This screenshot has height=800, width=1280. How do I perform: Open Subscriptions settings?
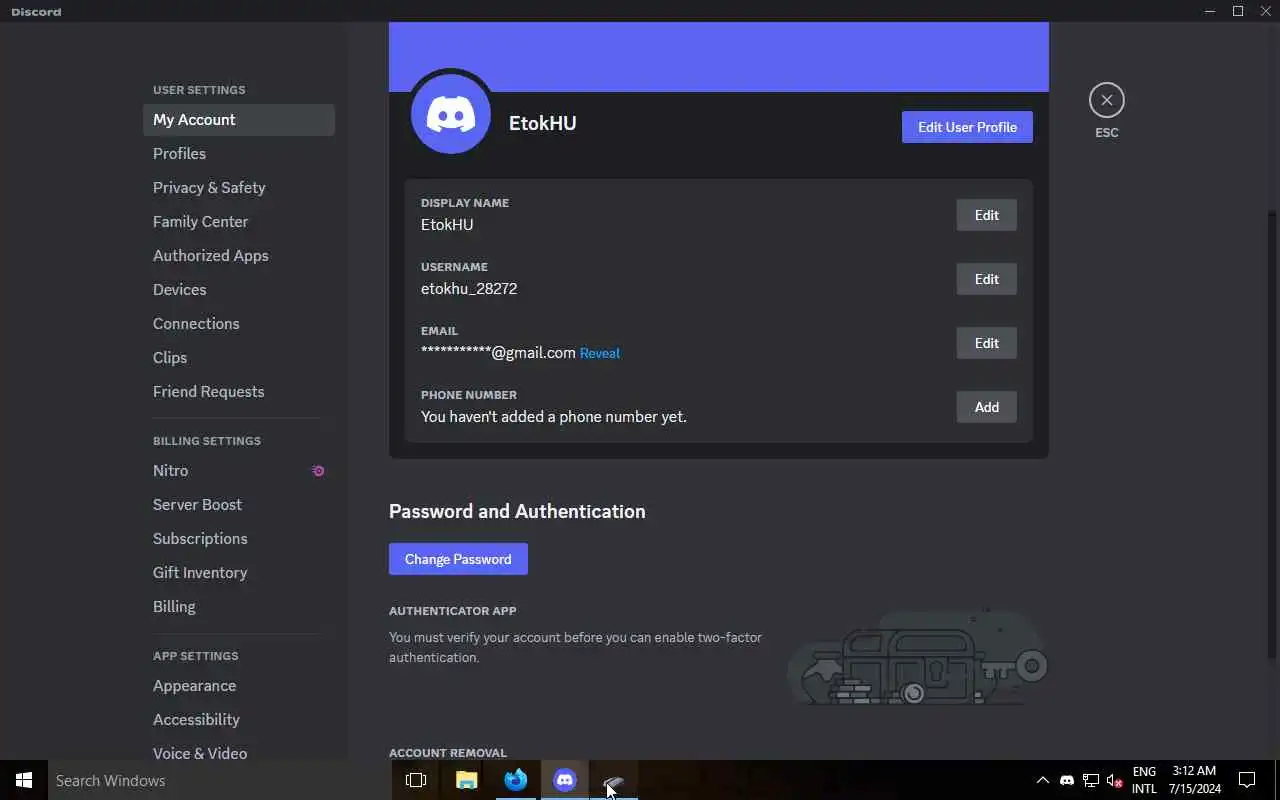click(x=239, y=538)
